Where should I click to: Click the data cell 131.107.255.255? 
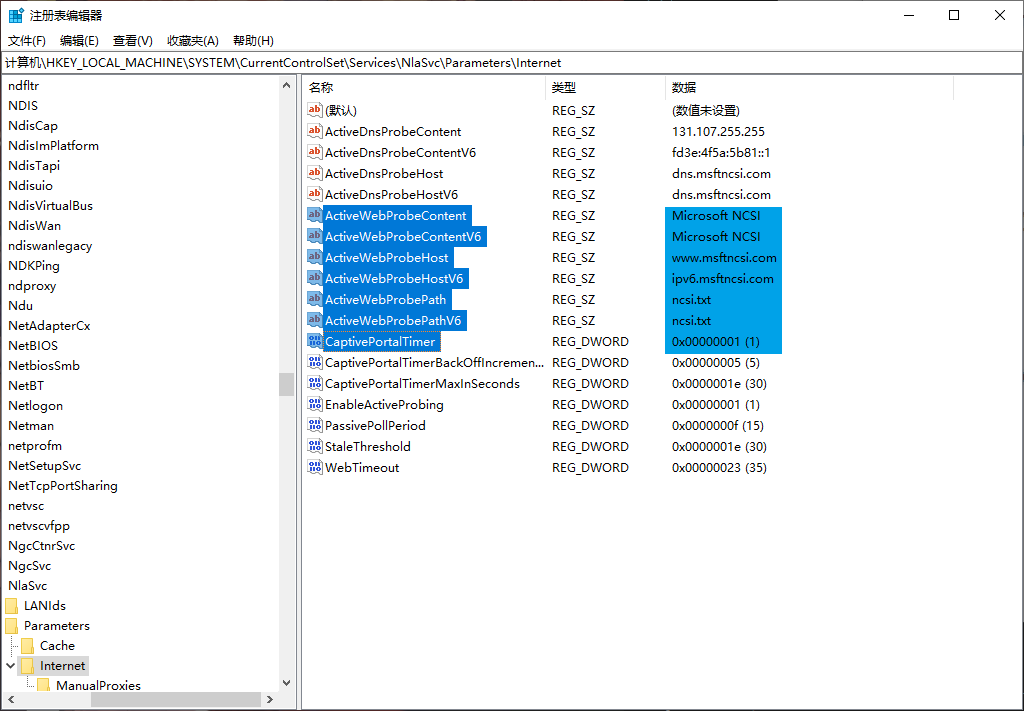coord(718,132)
